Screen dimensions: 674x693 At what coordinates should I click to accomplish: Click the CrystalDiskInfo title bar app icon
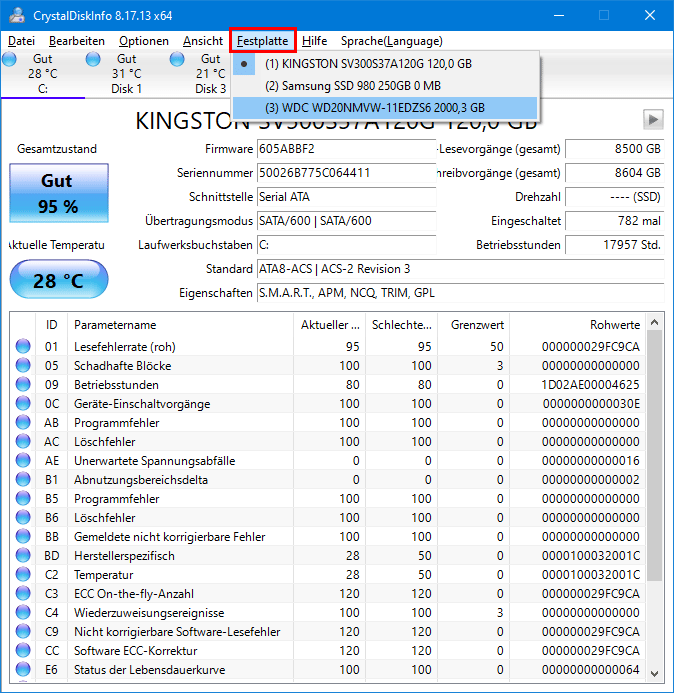click(x=17, y=15)
